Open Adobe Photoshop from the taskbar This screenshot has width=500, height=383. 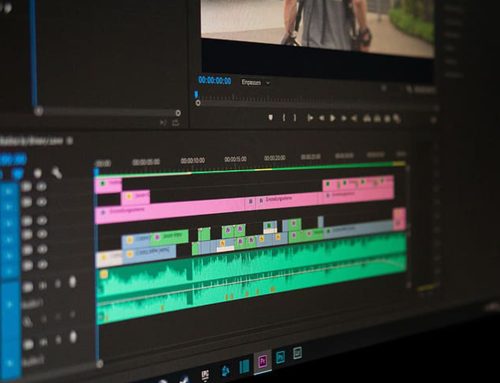[280, 357]
